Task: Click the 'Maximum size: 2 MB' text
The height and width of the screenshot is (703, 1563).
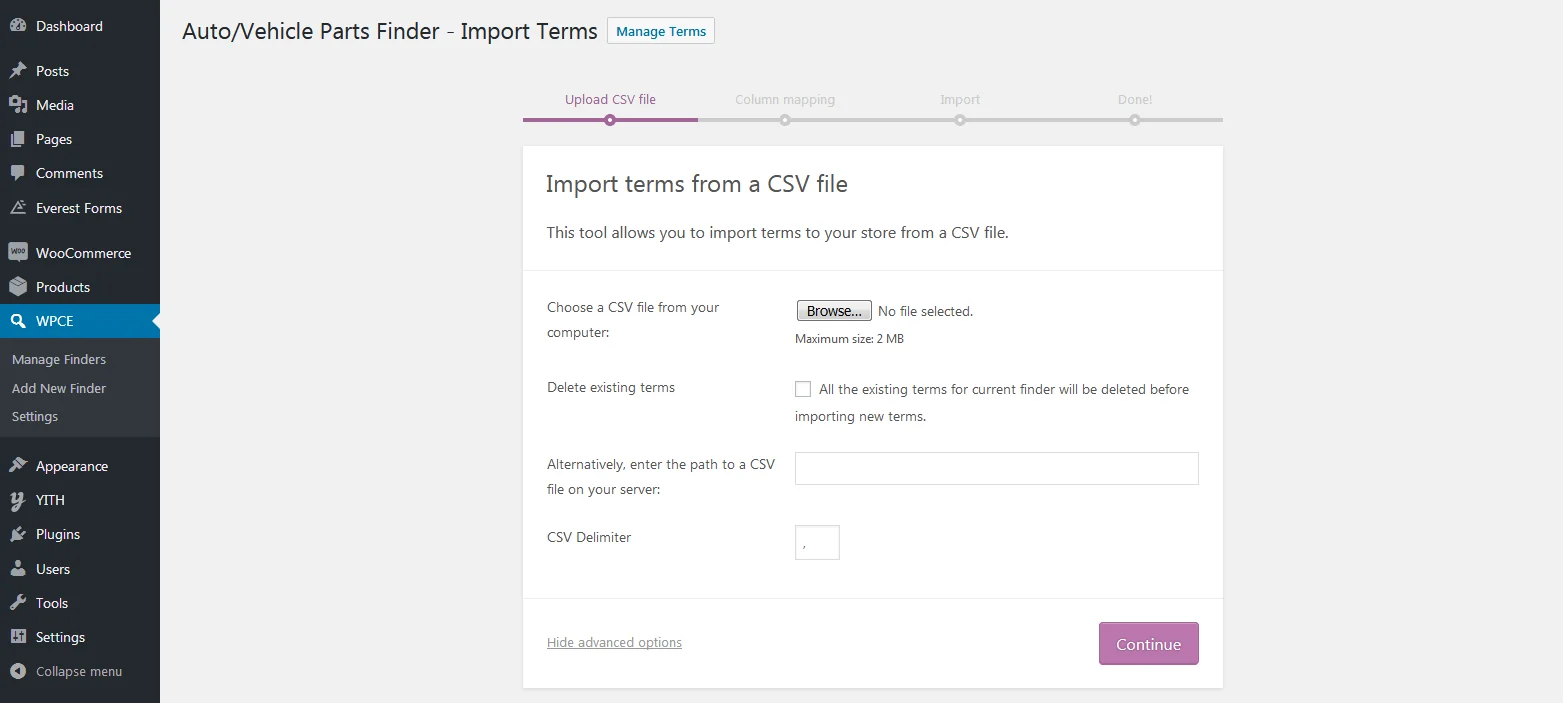Action: pos(849,339)
